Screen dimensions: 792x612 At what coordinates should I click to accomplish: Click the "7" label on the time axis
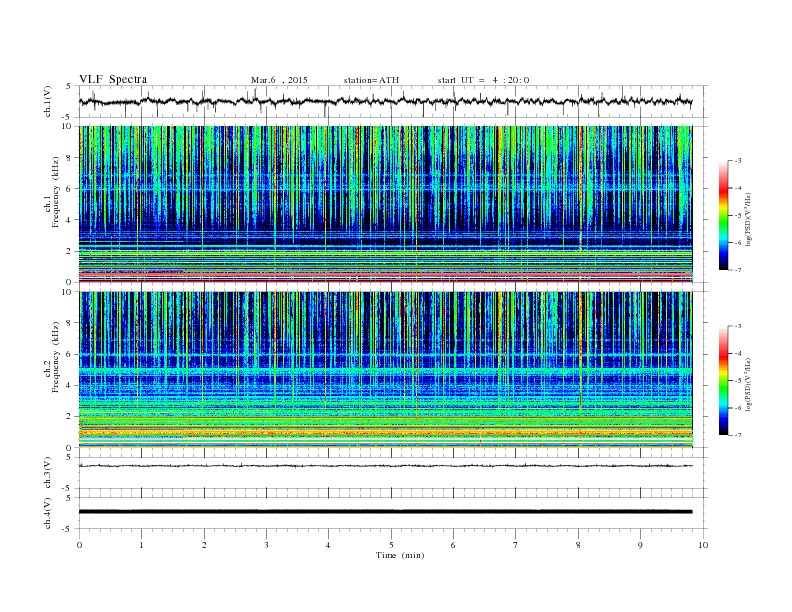point(516,545)
